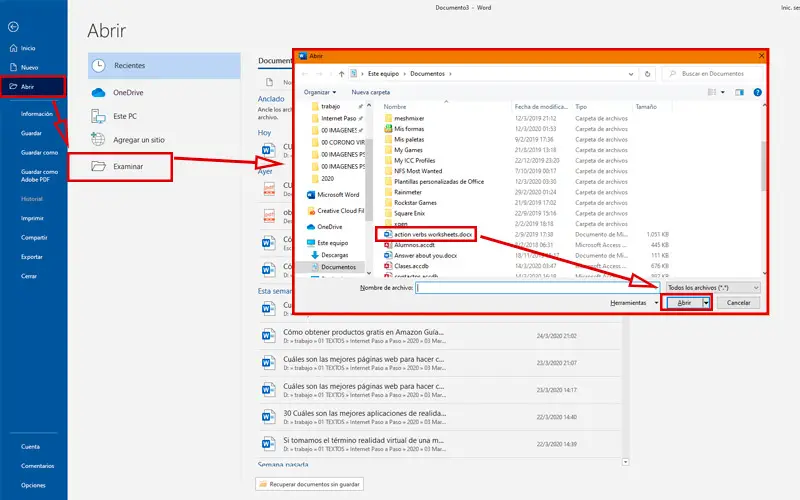Sort by Fecha de modificación column
Viewport: 800px width, 500px height.
(541, 107)
